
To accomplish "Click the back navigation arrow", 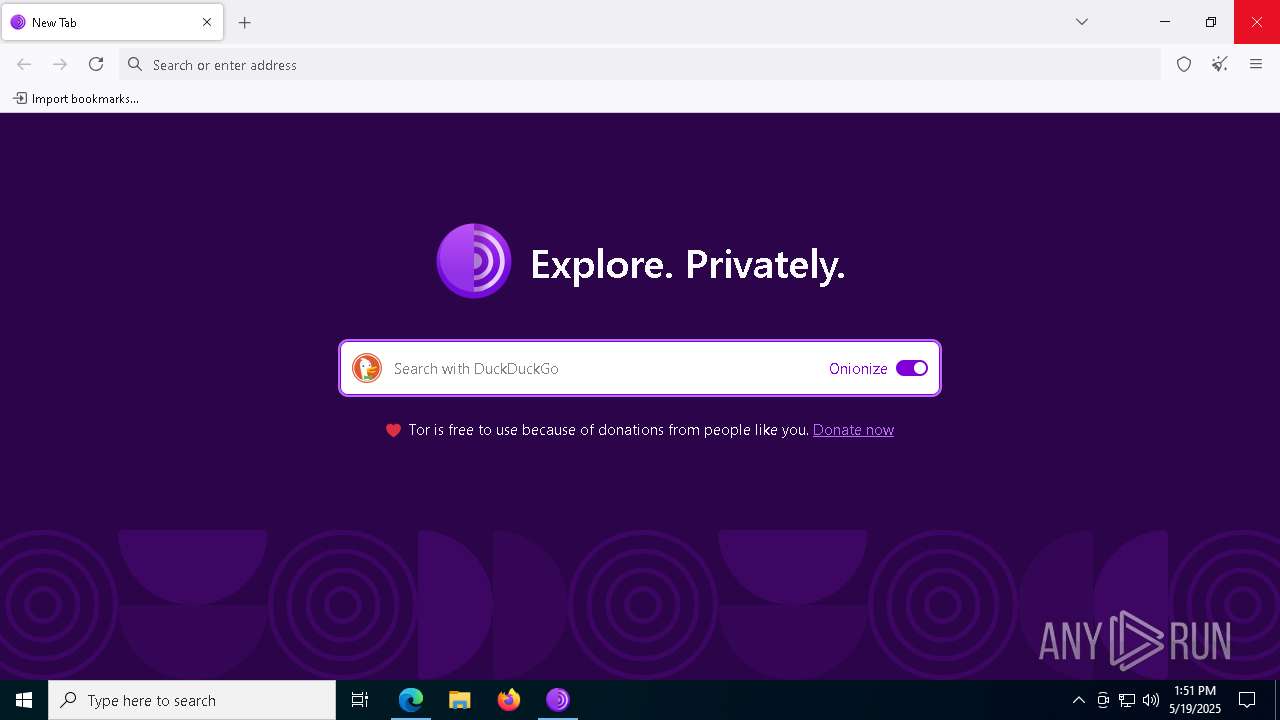I will [x=24, y=64].
